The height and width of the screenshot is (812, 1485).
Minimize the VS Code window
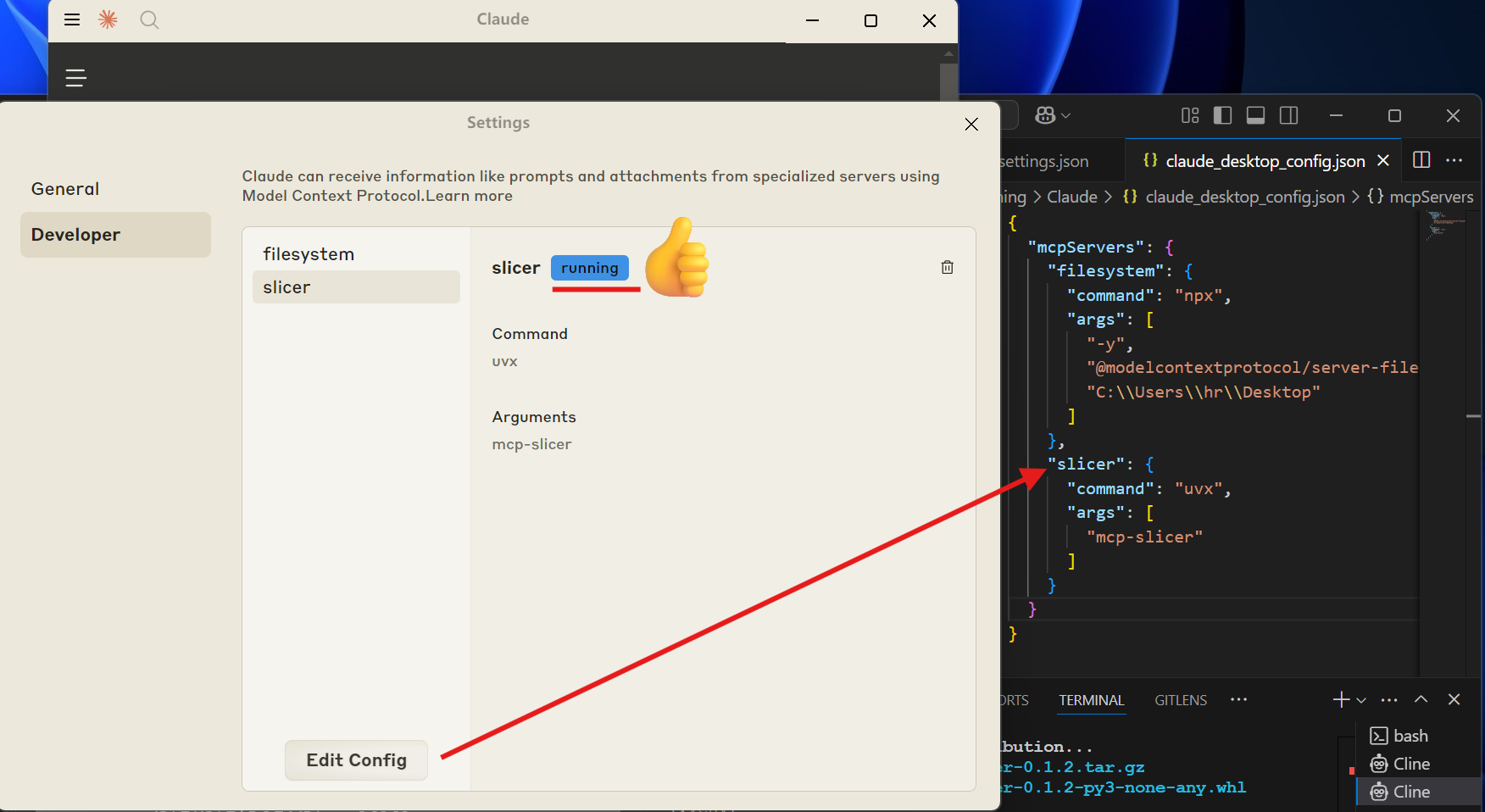coord(1336,115)
